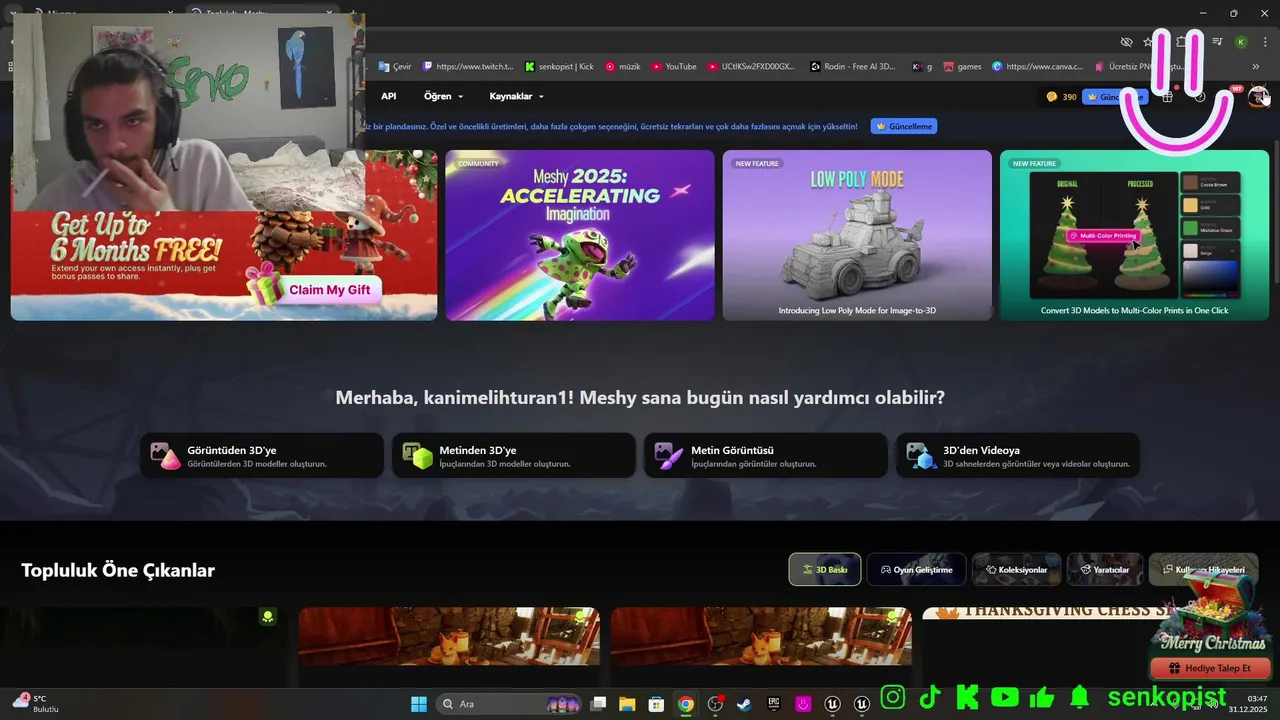Open the 3D'den Videoya card

[1018, 456]
